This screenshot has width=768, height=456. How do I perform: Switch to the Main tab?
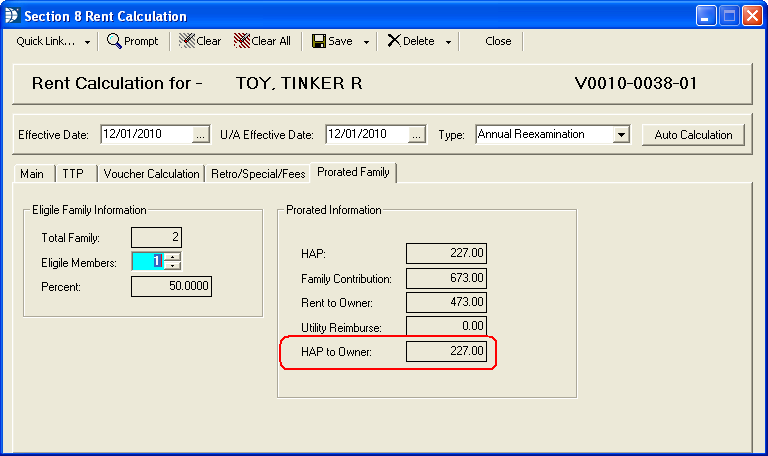32,174
